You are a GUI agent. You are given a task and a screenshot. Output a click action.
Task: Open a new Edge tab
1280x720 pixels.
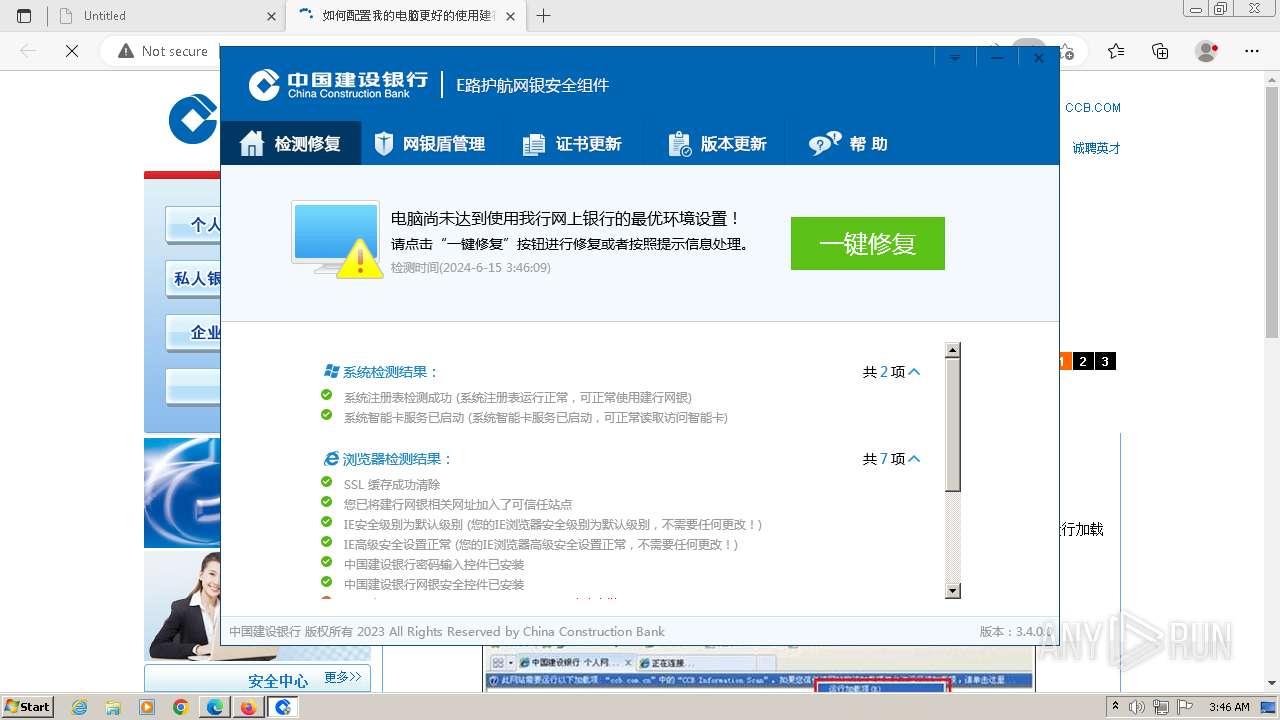(544, 16)
